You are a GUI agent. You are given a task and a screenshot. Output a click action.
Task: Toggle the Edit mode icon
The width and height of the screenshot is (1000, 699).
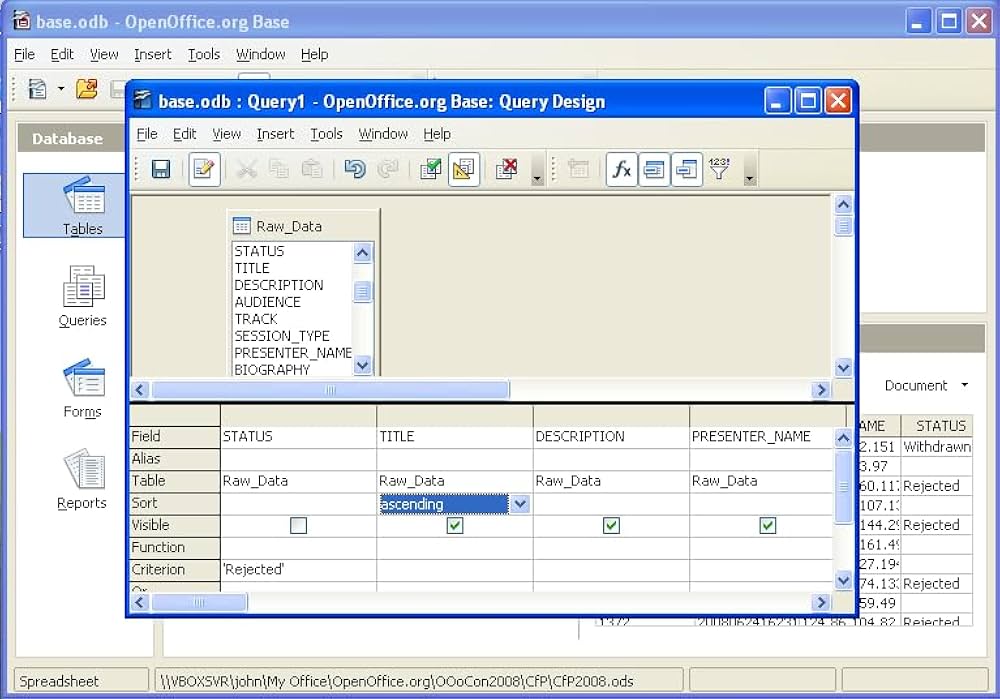[x=204, y=170]
